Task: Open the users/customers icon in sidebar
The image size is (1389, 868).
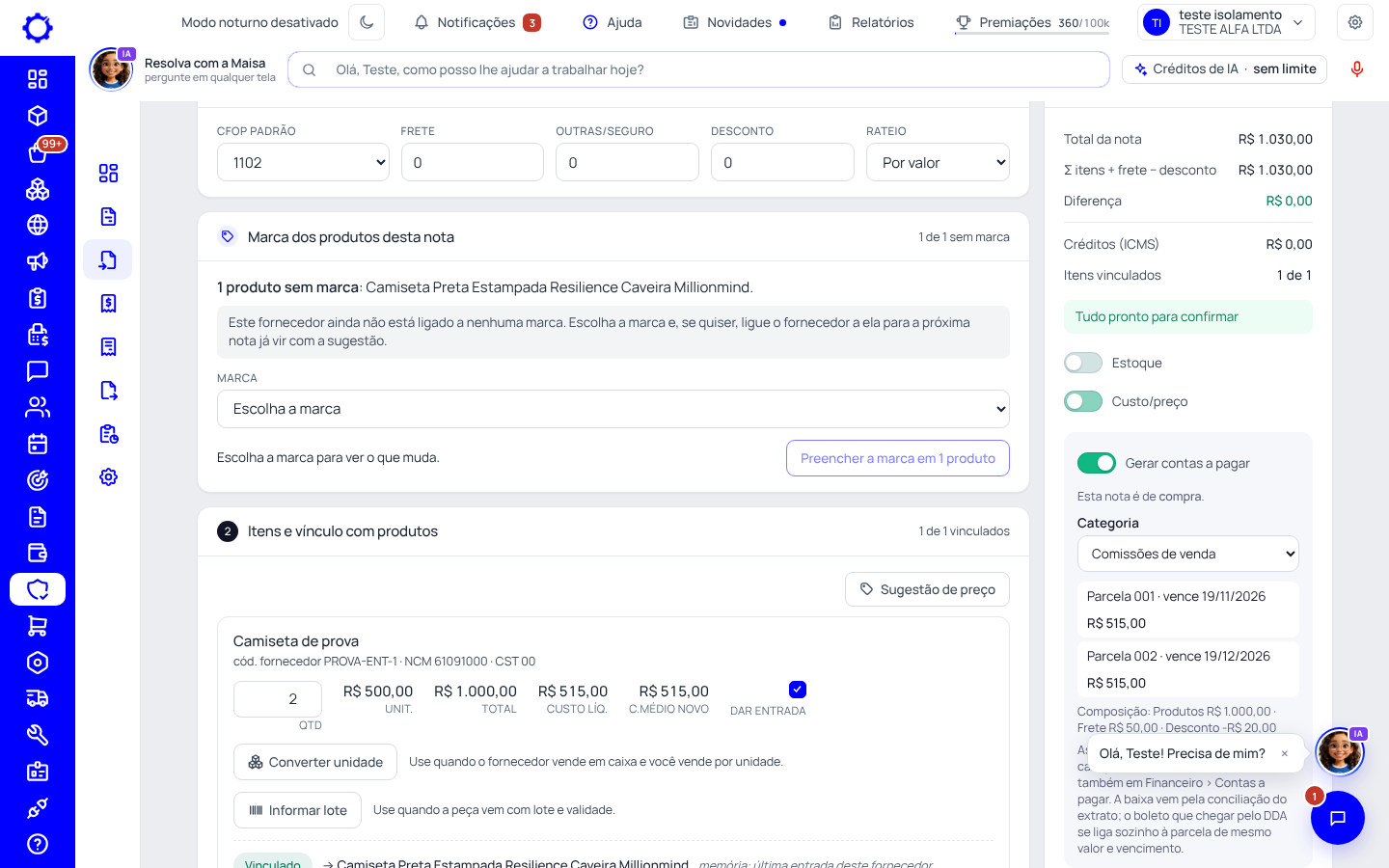Action: tap(38, 407)
